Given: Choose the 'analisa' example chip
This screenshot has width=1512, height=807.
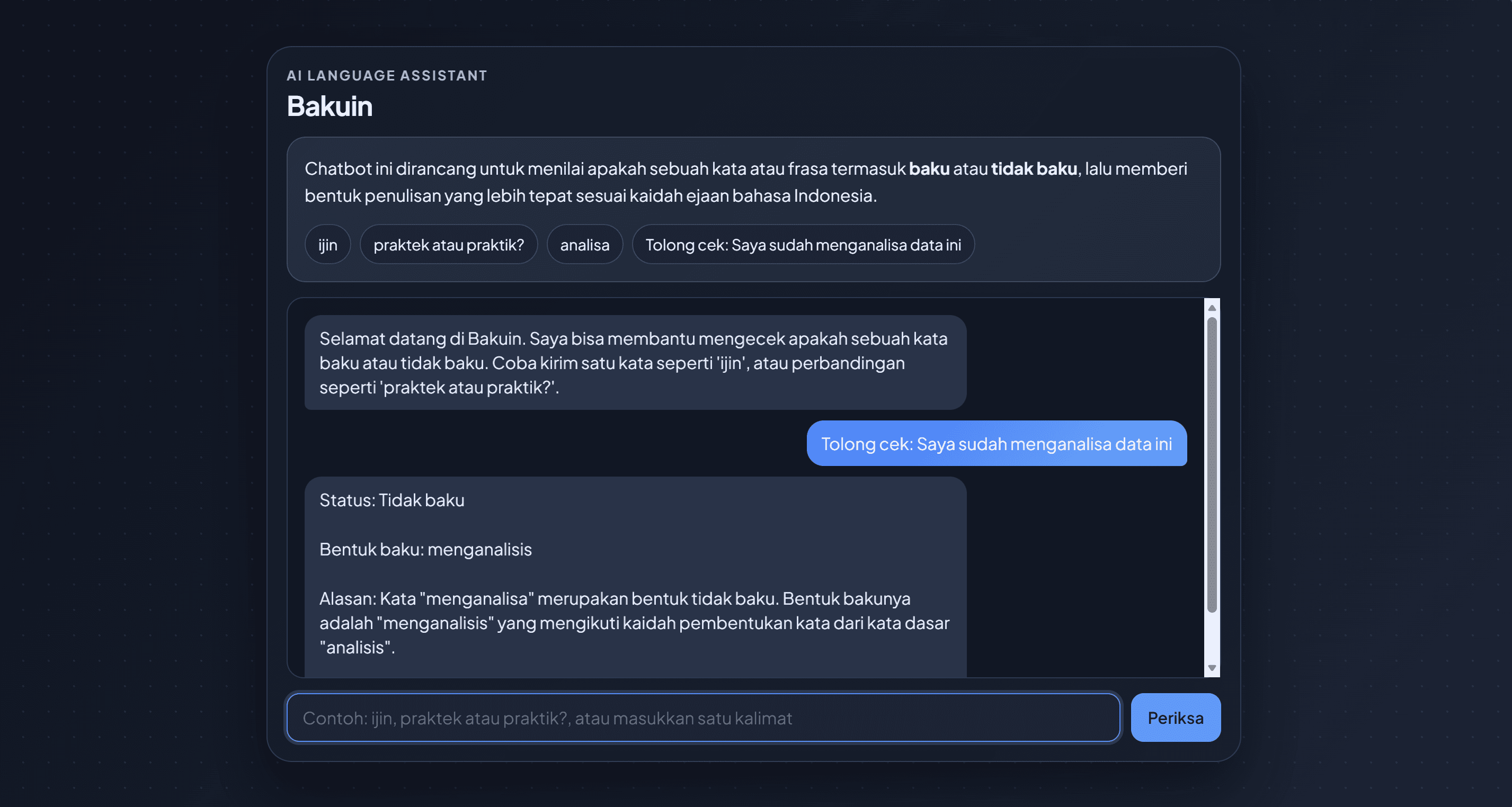Looking at the screenshot, I should pos(584,245).
